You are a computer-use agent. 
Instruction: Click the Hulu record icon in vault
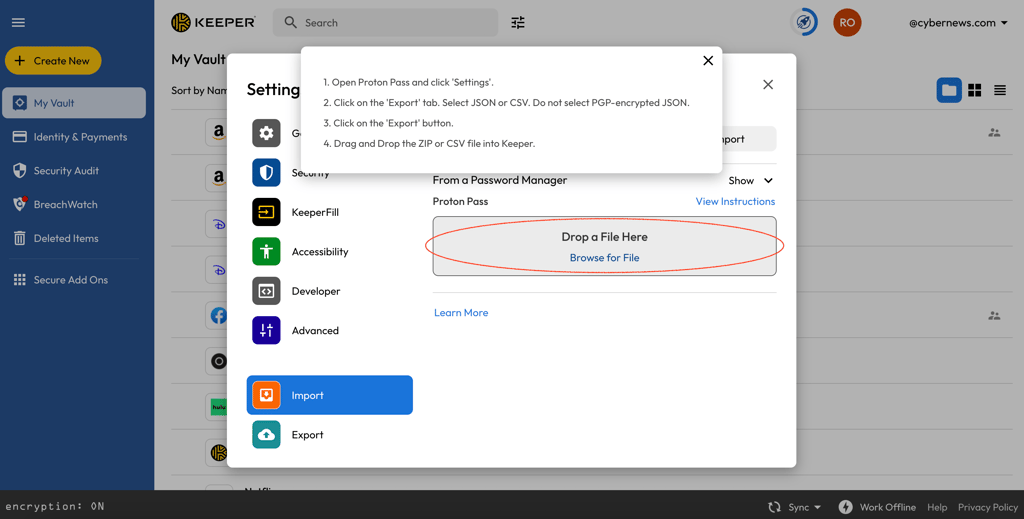(218, 407)
